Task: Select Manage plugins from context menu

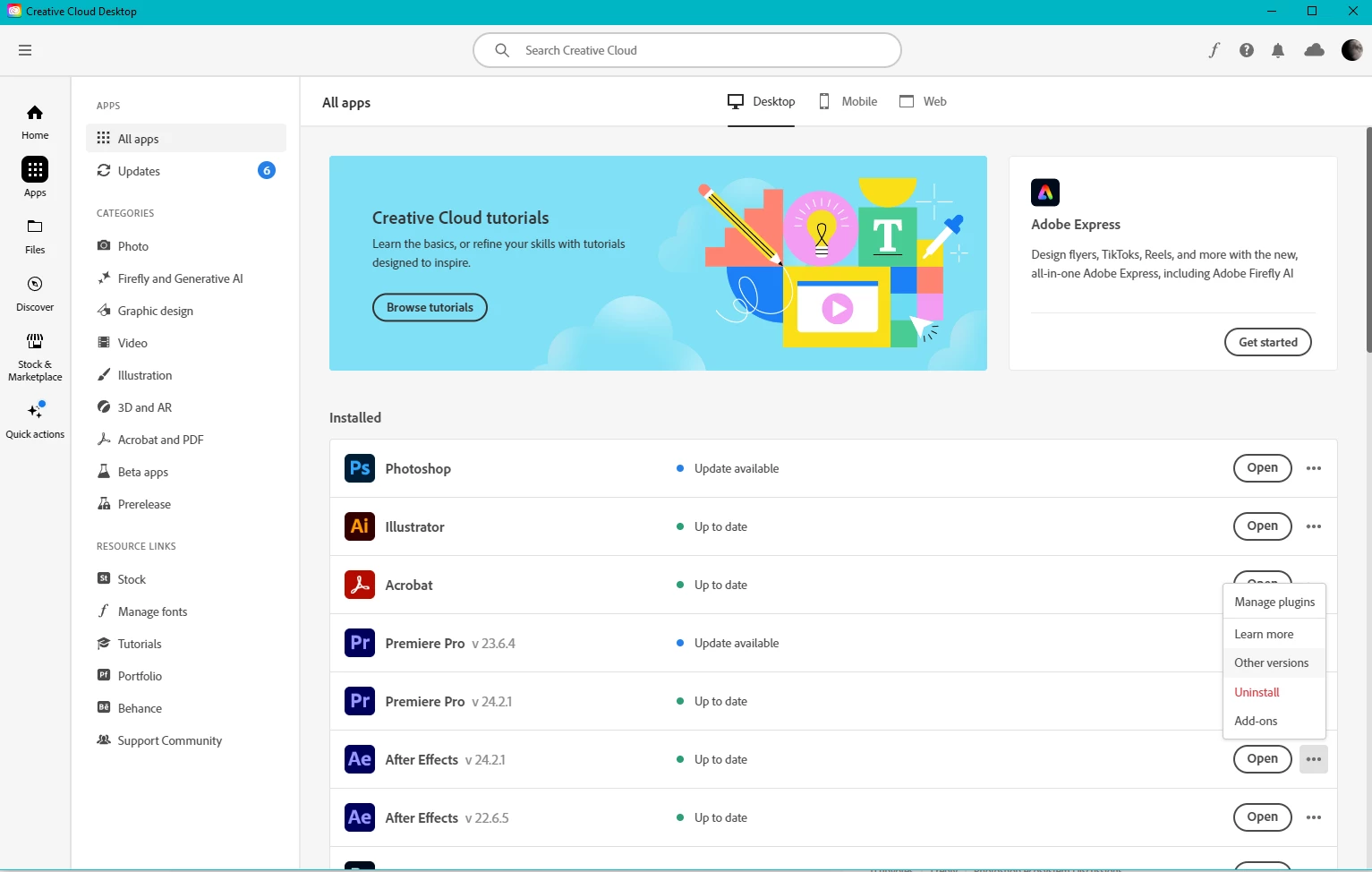Action: click(x=1274, y=603)
